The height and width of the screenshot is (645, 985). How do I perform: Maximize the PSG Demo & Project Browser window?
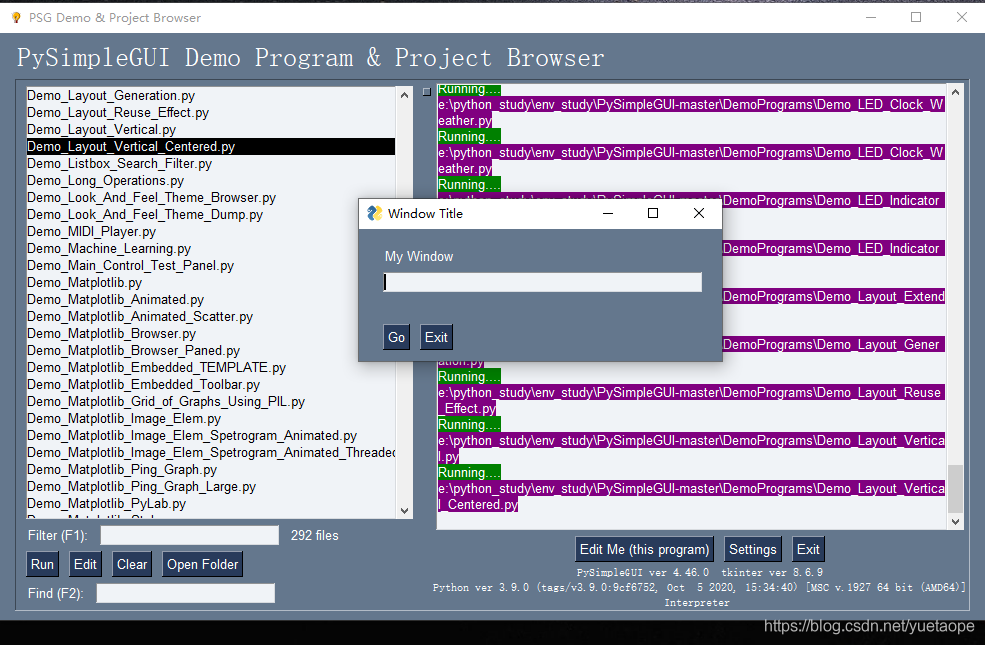[x=916, y=17]
